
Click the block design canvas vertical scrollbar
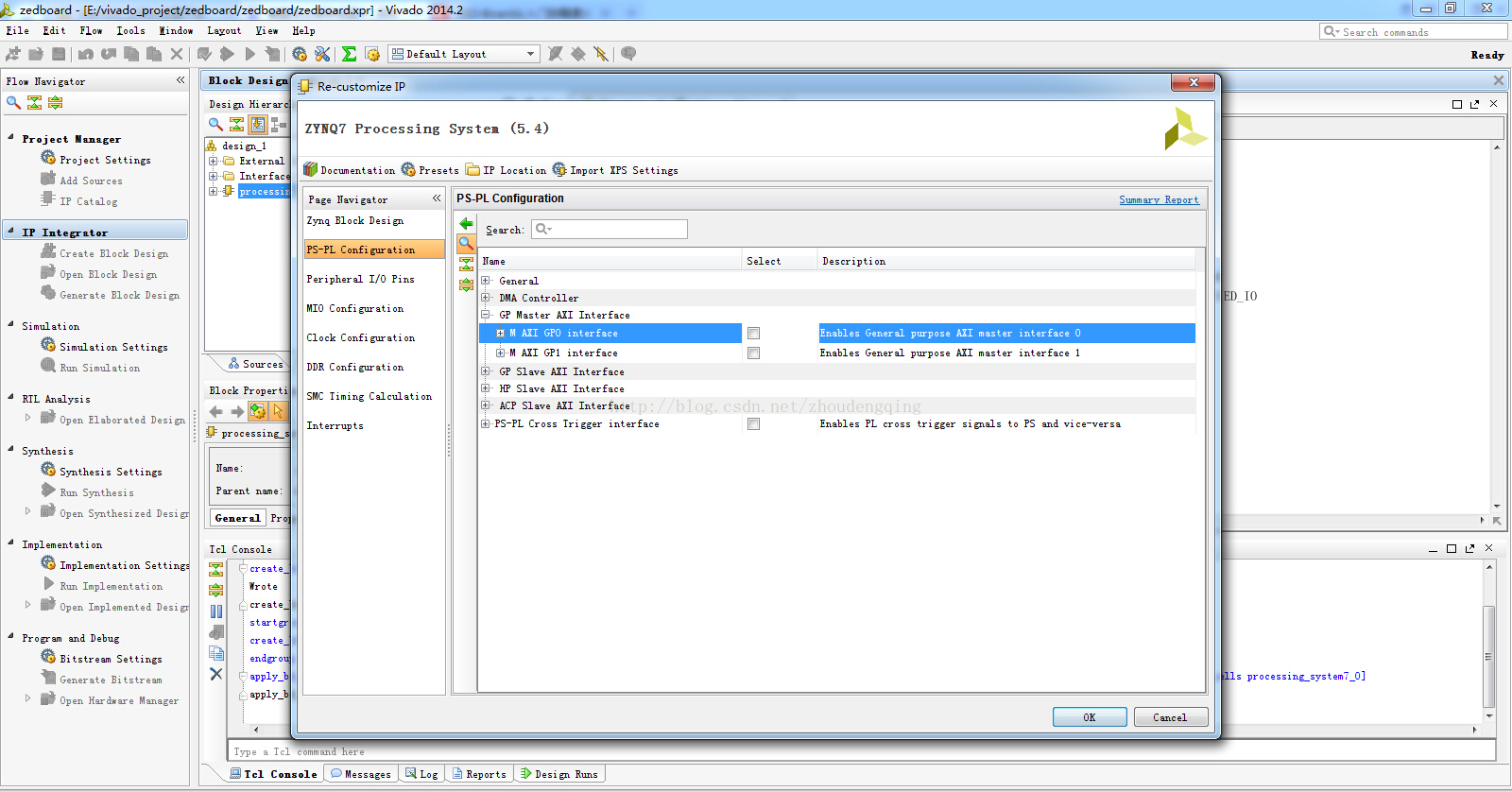coord(1496,326)
